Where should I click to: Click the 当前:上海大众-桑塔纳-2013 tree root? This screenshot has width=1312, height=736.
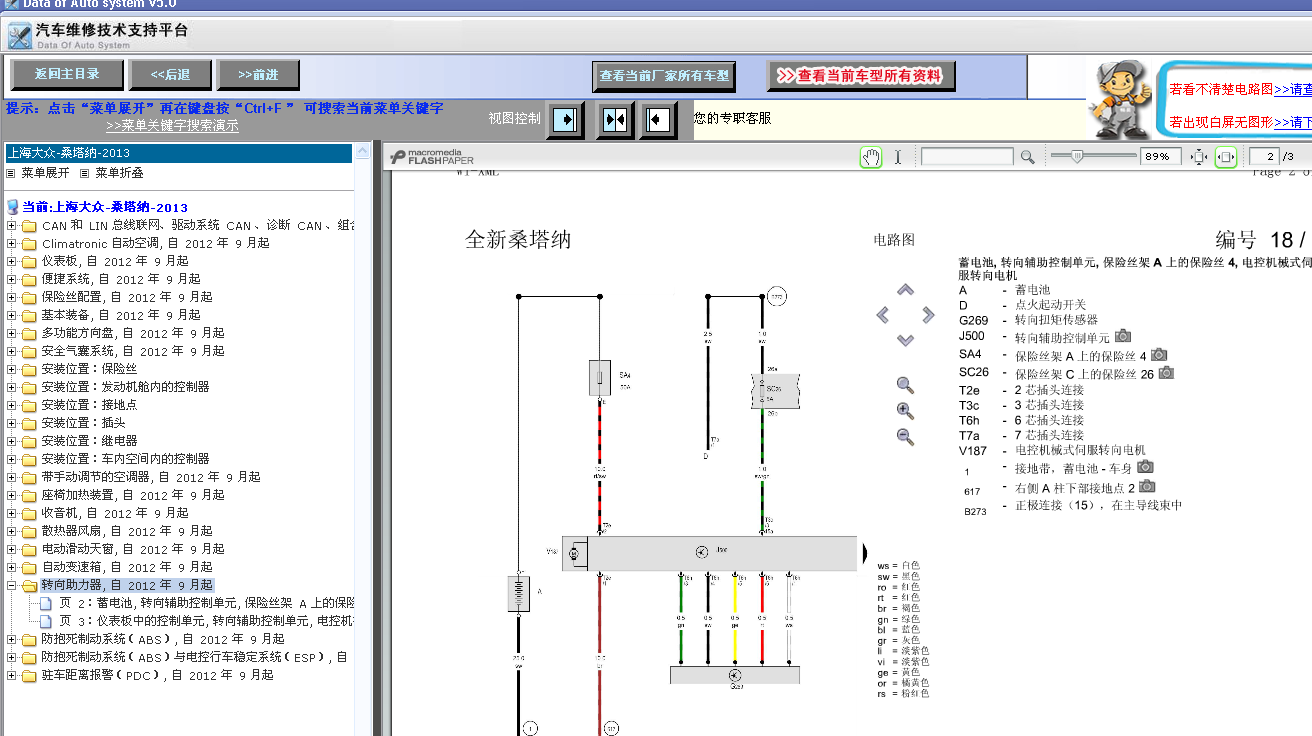click(104, 207)
